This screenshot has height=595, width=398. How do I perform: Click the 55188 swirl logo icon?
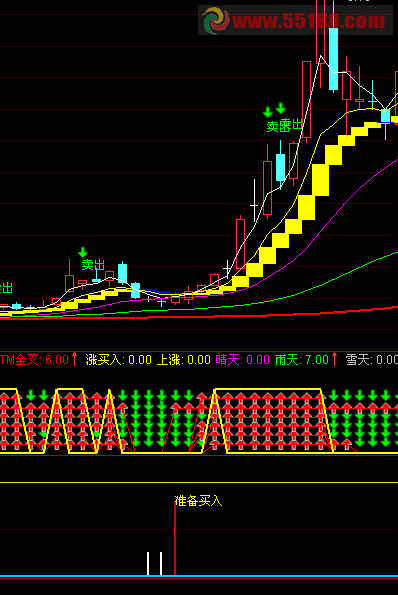pos(215,20)
